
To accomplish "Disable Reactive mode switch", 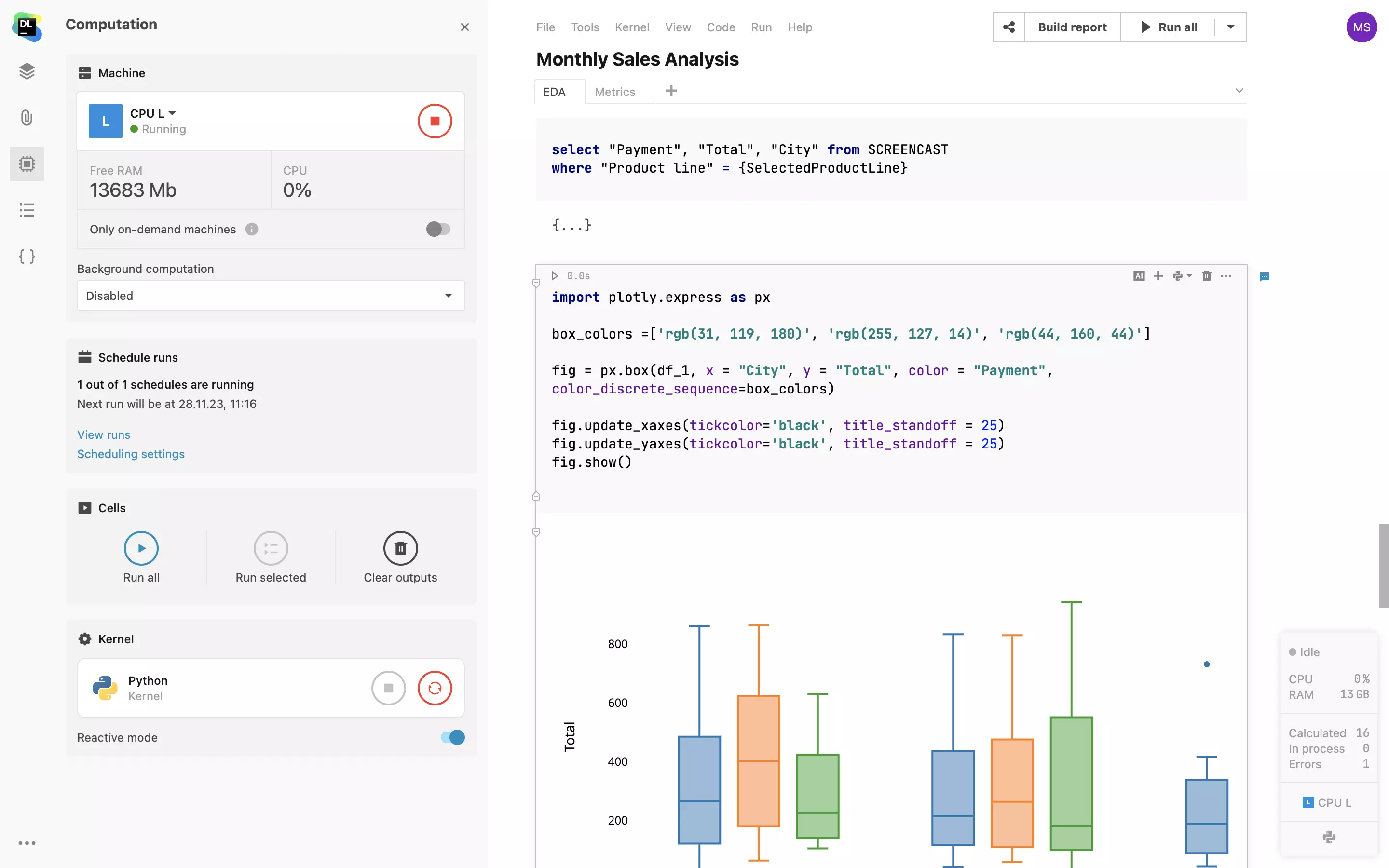I will pos(452,737).
